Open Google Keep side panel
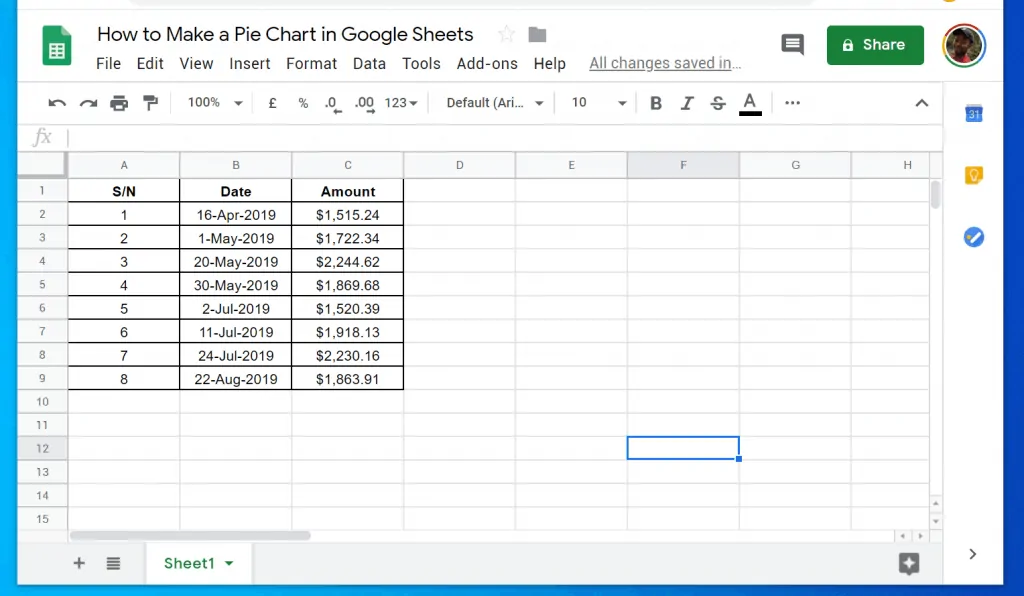Image resolution: width=1024 pixels, height=596 pixels. (x=973, y=175)
